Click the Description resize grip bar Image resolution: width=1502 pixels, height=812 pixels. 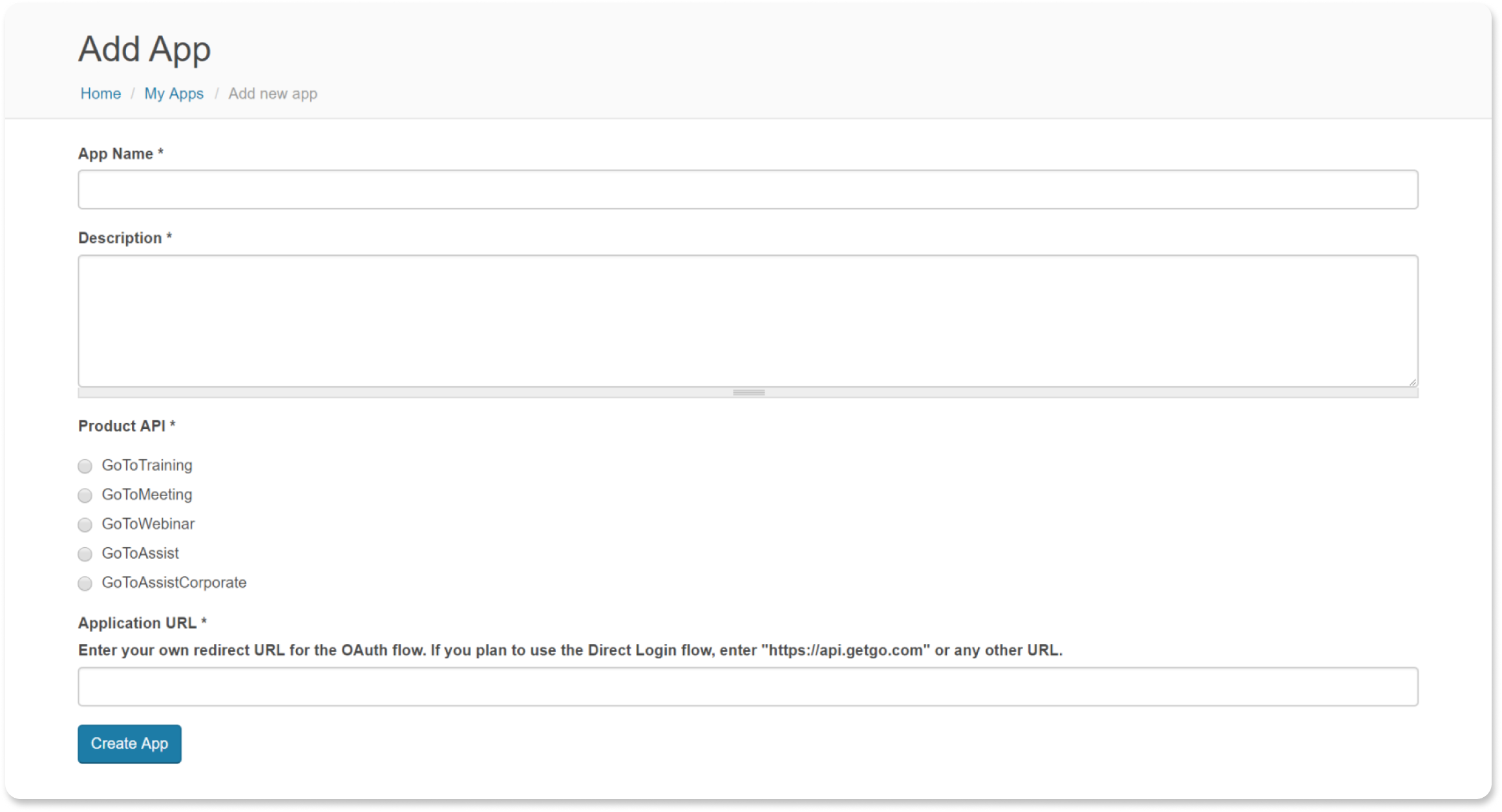748,393
